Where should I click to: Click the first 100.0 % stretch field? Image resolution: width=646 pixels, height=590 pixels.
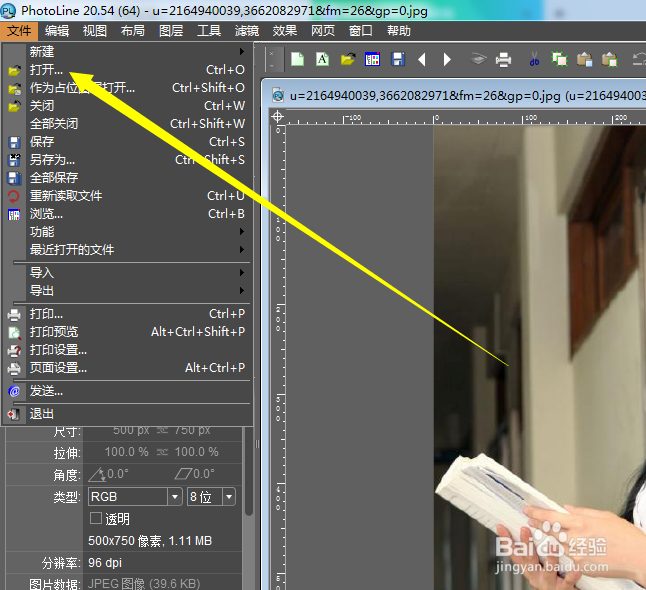[126, 452]
